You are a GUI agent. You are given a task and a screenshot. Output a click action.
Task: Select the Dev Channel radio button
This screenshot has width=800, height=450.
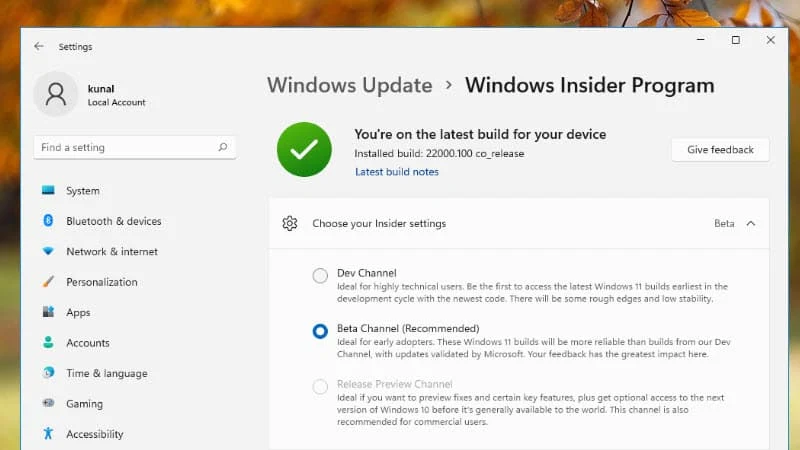pyautogui.click(x=320, y=276)
